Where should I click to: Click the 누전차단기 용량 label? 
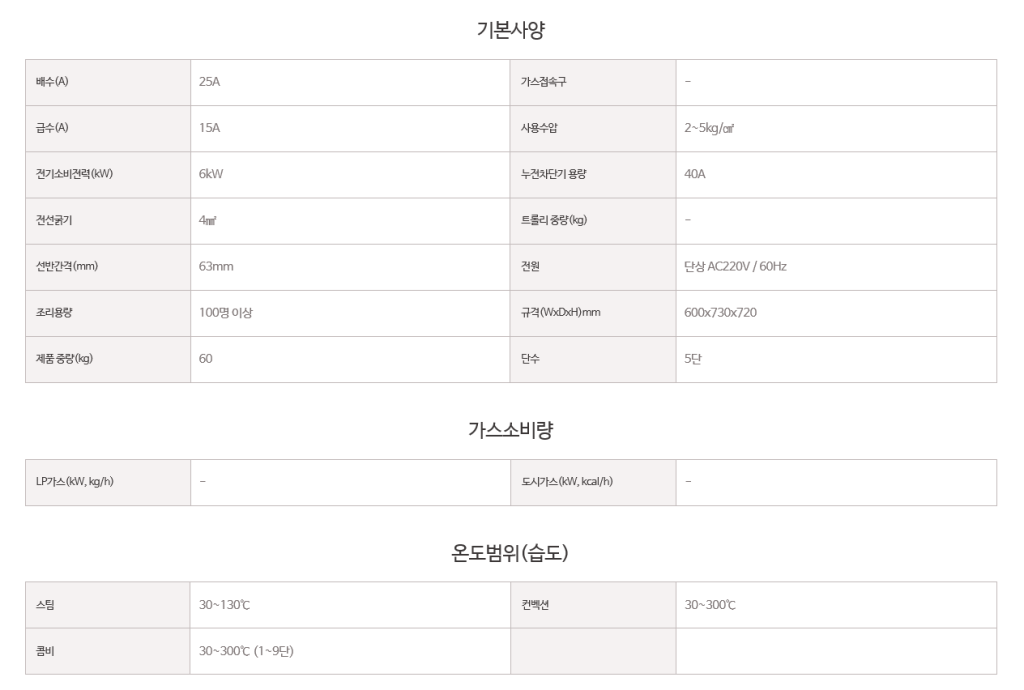[553, 174]
